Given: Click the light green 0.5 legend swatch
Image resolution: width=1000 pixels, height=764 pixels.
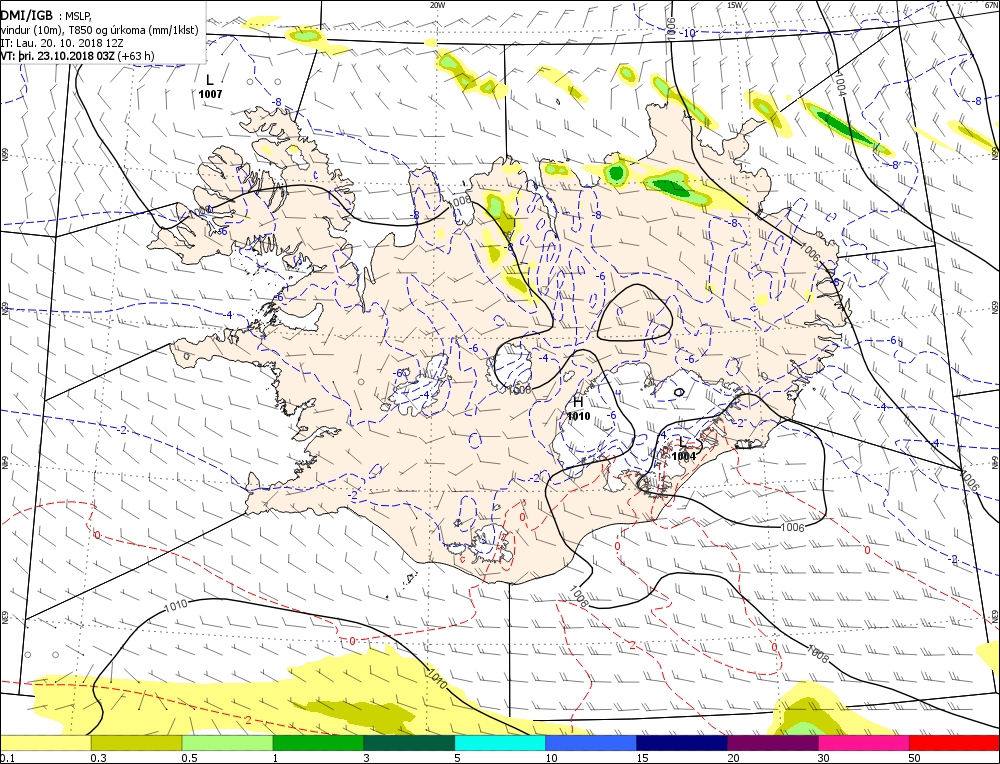Looking at the screenshot, I should (228, 743).
